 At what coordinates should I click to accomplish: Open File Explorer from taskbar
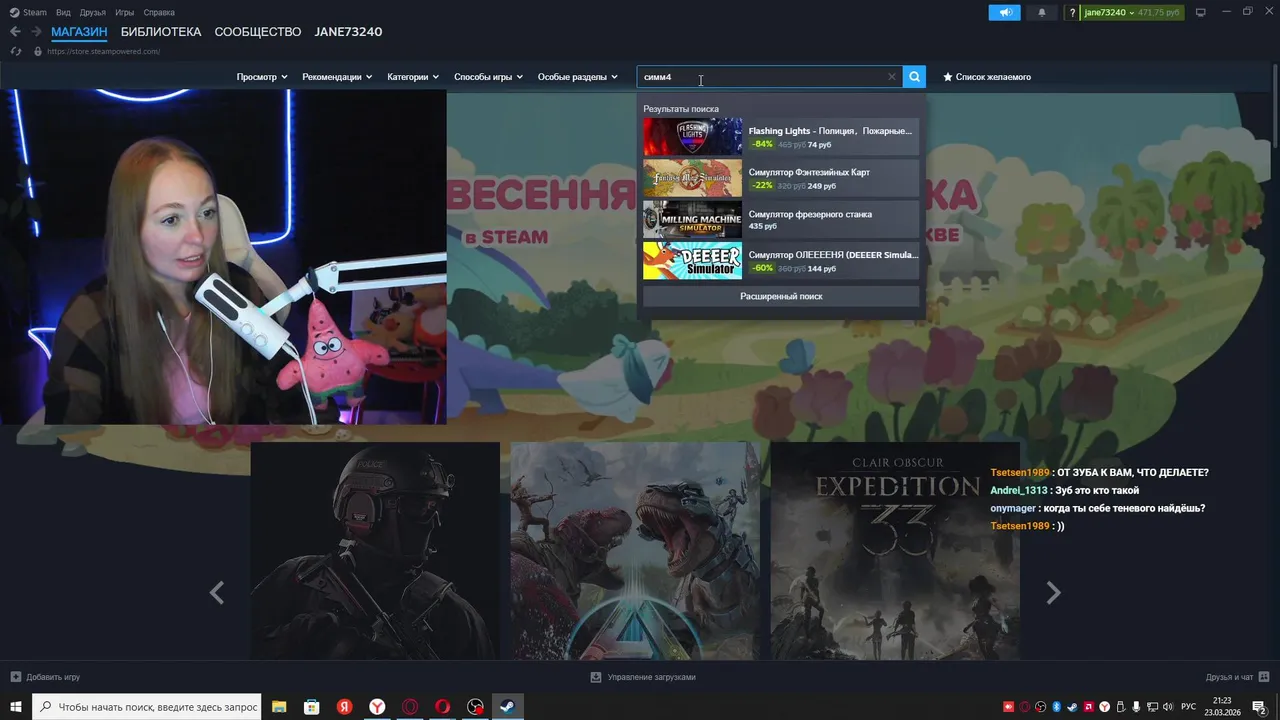click(x=280, y=707)
